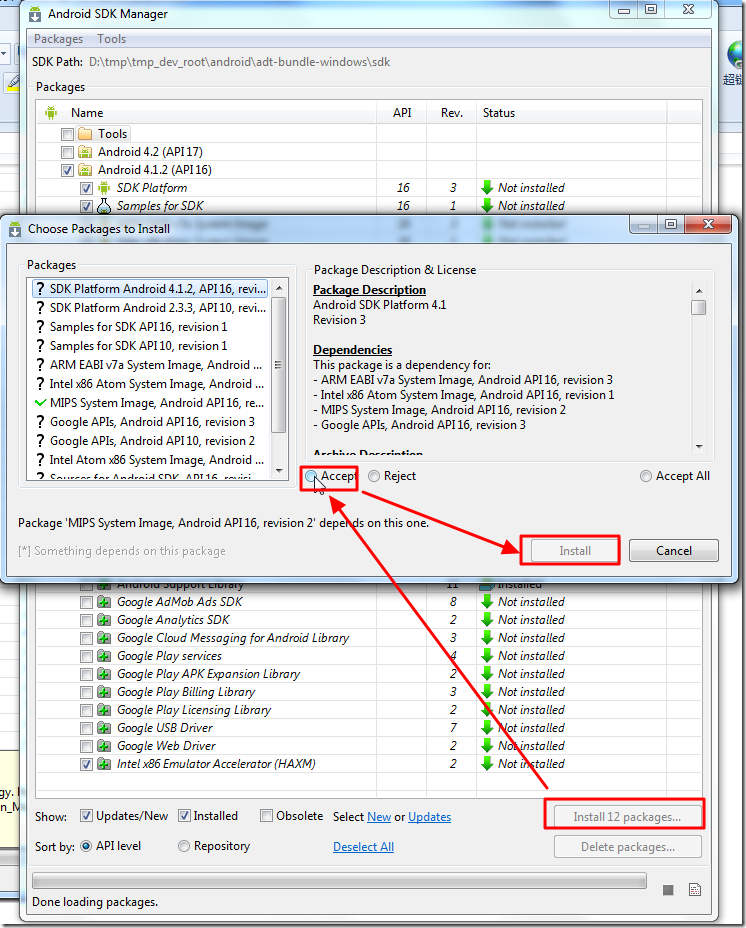Image resolution: width=746 pixels, height=928 pixels.
Task: Toggle the Updates/New show checkbox
Action: coord(86,816)
